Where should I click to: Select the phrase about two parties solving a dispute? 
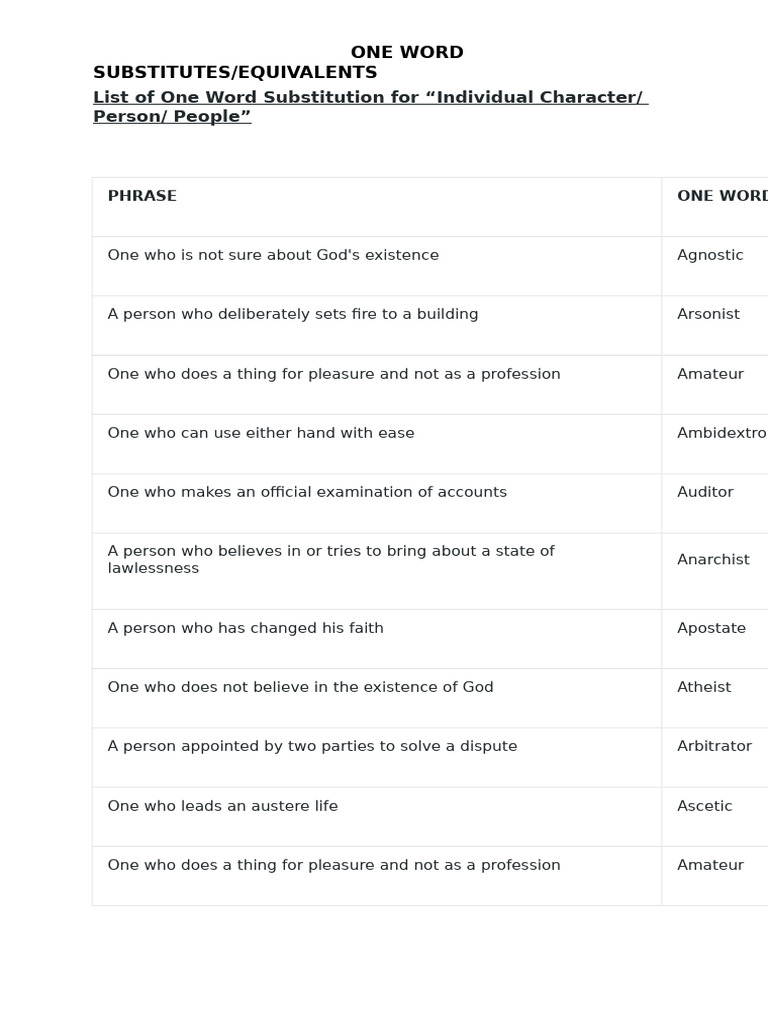(x=312, y=746)
